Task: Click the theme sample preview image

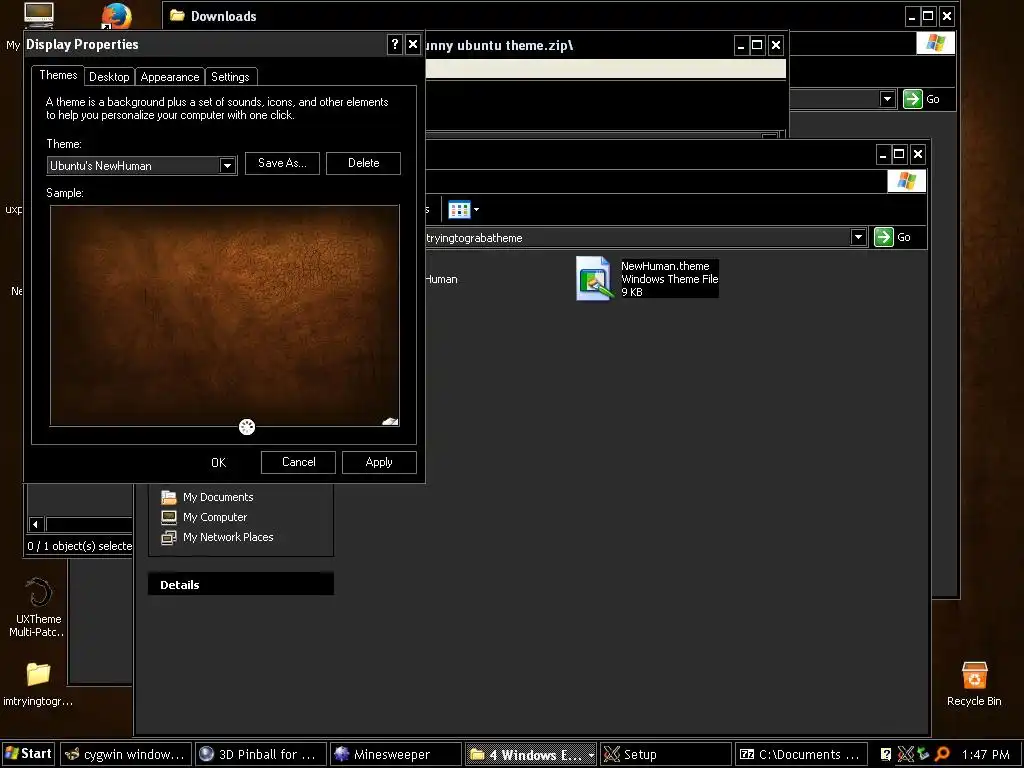Action: coord(225,315)
